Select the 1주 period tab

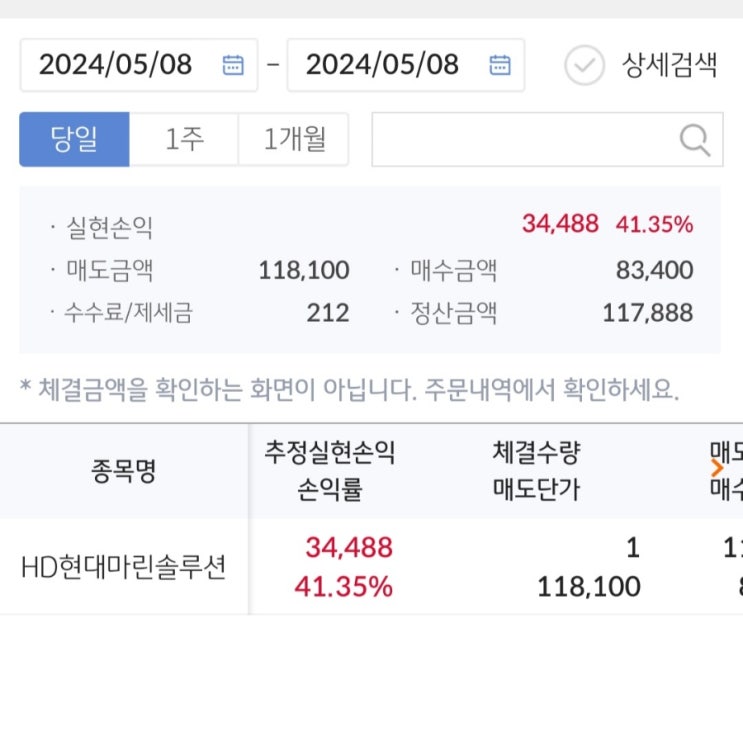(x=184, y=139)
